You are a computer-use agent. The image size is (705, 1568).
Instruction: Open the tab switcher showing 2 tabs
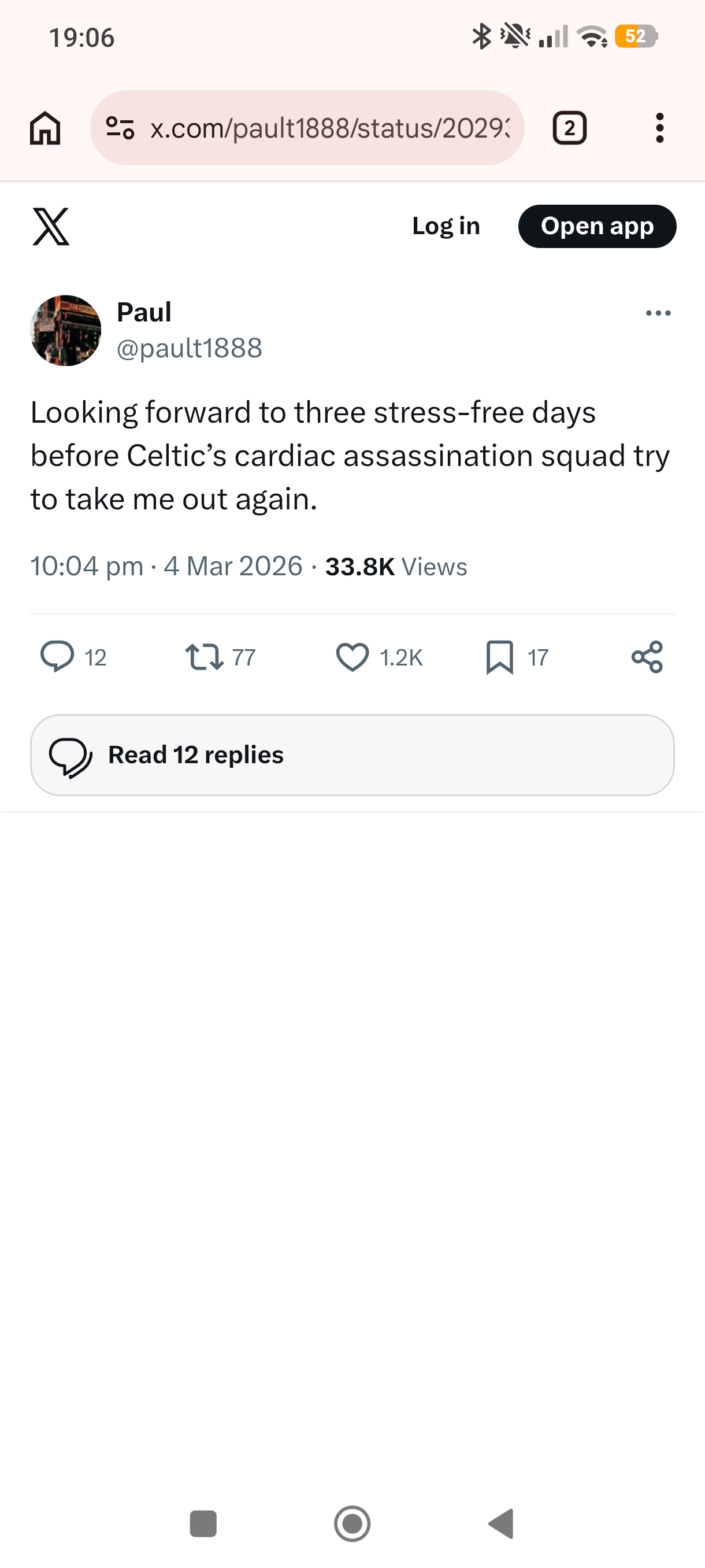coord(569,128)
